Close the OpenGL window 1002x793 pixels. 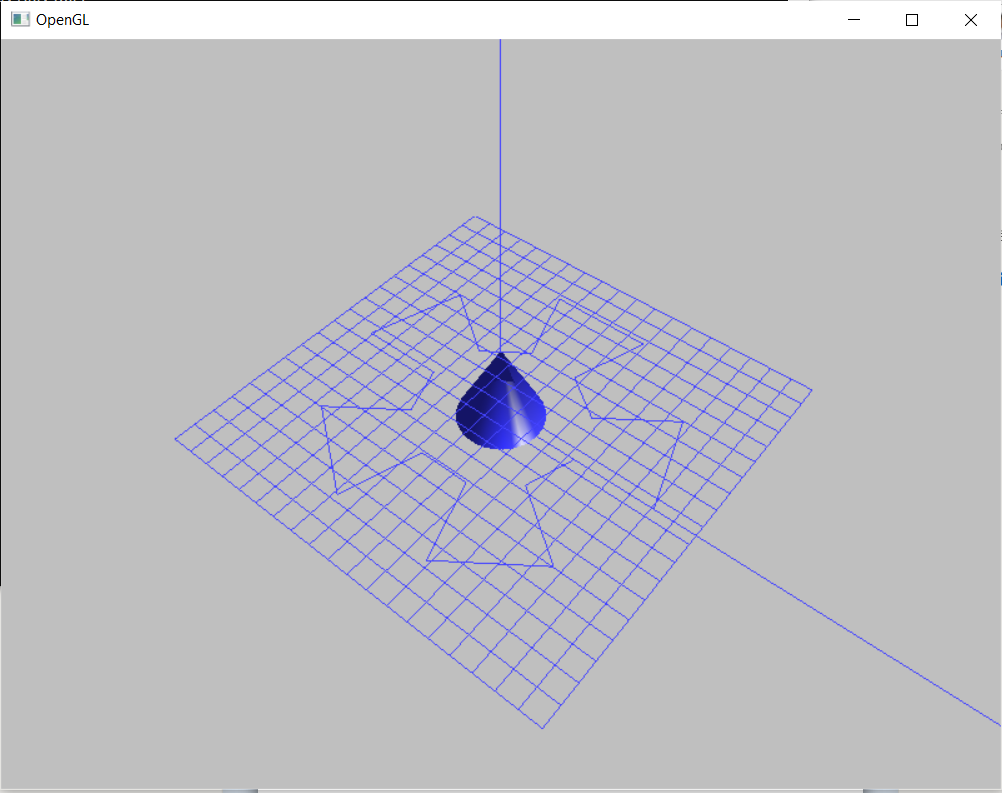click(969, 19)
